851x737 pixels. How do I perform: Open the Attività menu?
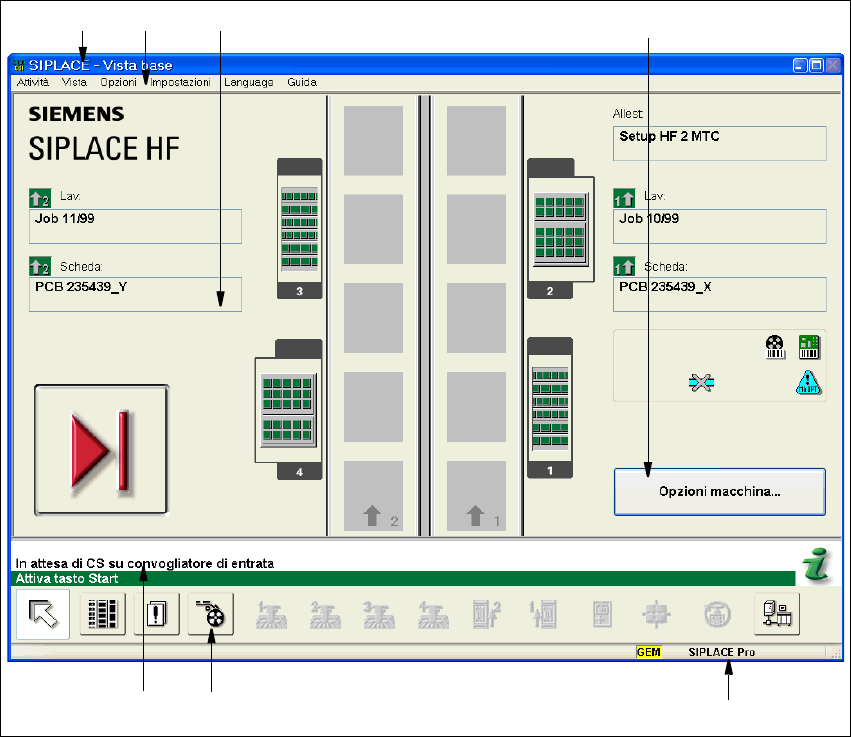coord(33,82)
